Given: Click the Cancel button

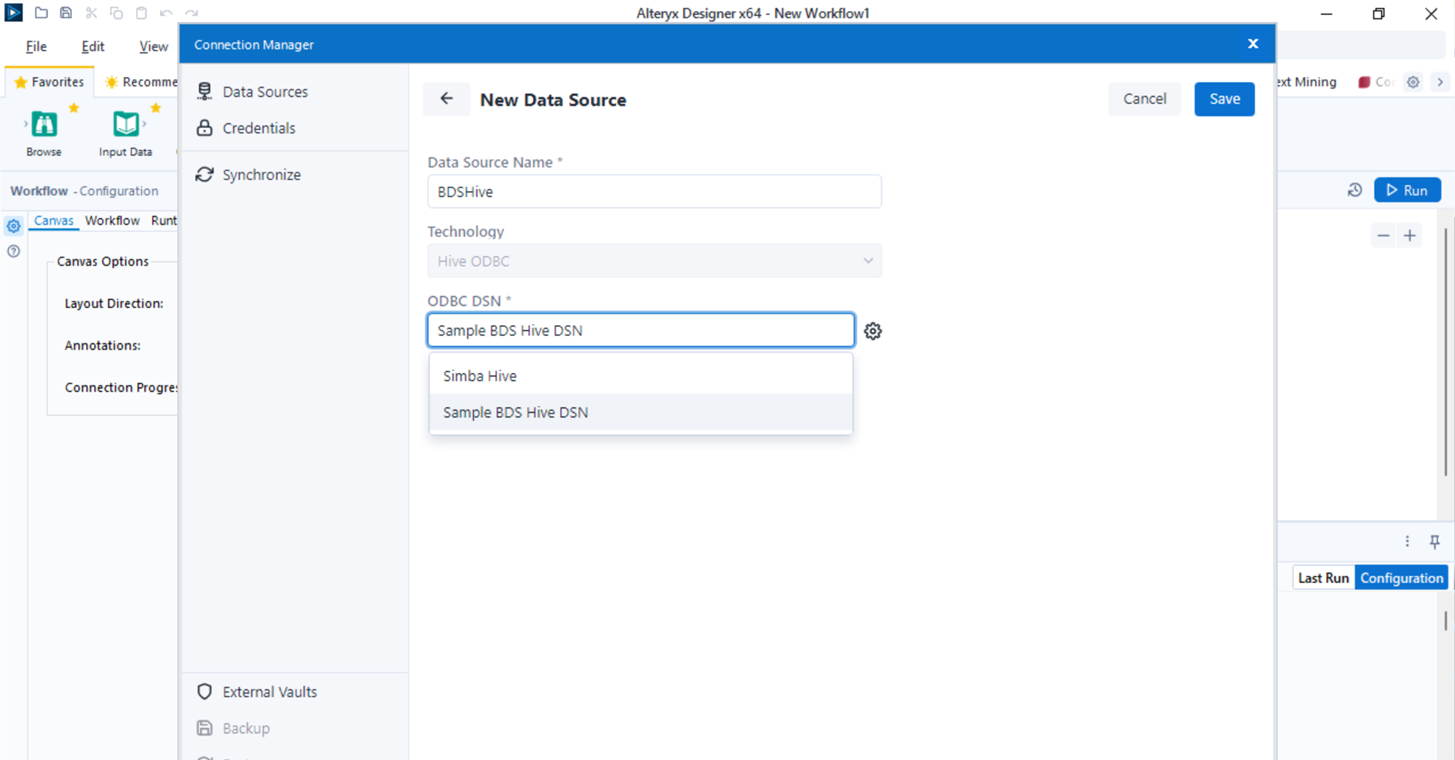Looking at the screenshot, I should click(x=1144, y=99).
